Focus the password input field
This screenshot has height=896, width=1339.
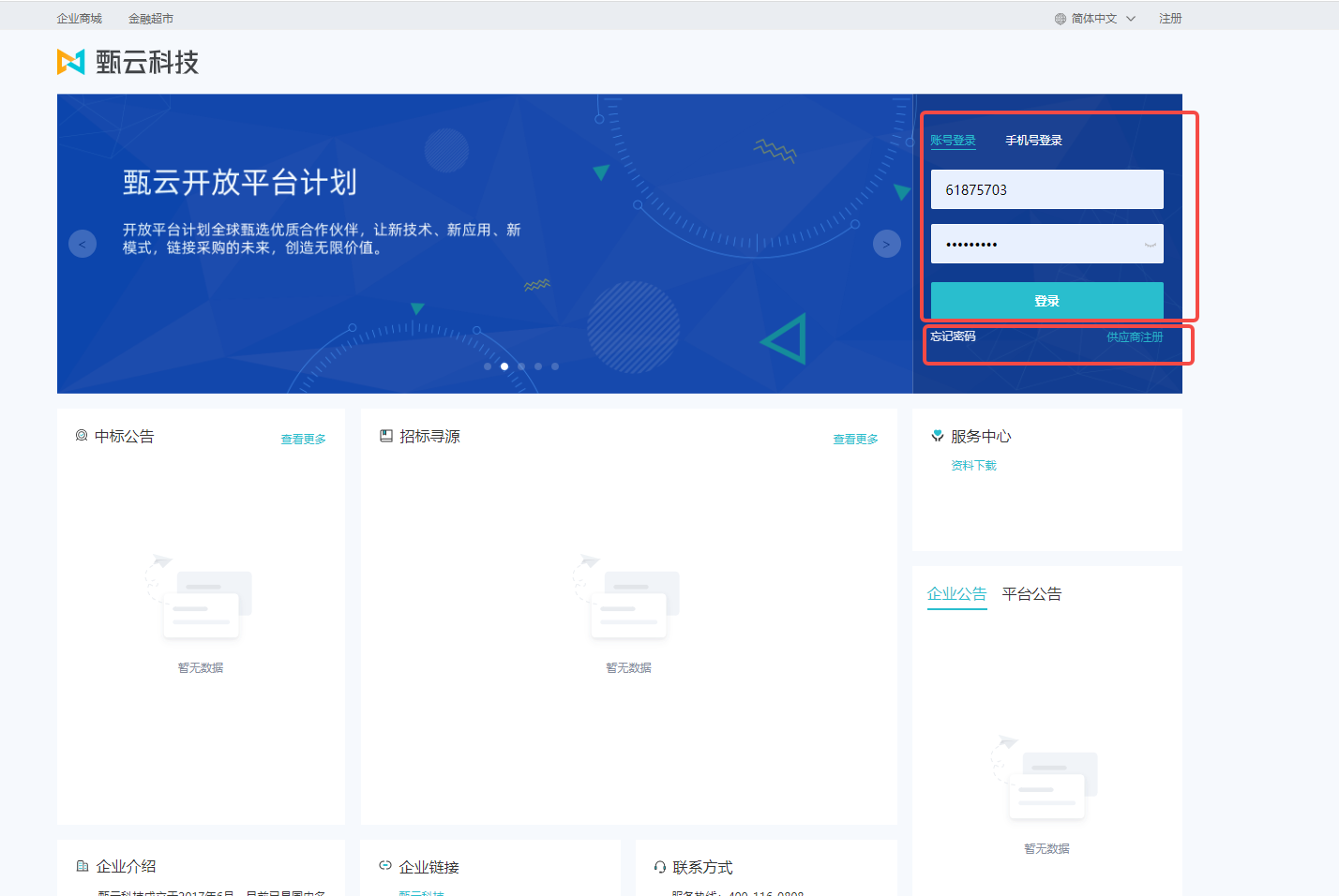click(1046, 244)
